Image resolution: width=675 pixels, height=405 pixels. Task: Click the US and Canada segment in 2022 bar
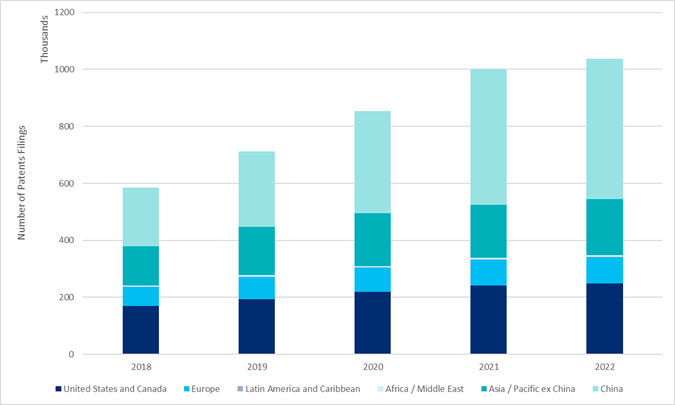604,318
